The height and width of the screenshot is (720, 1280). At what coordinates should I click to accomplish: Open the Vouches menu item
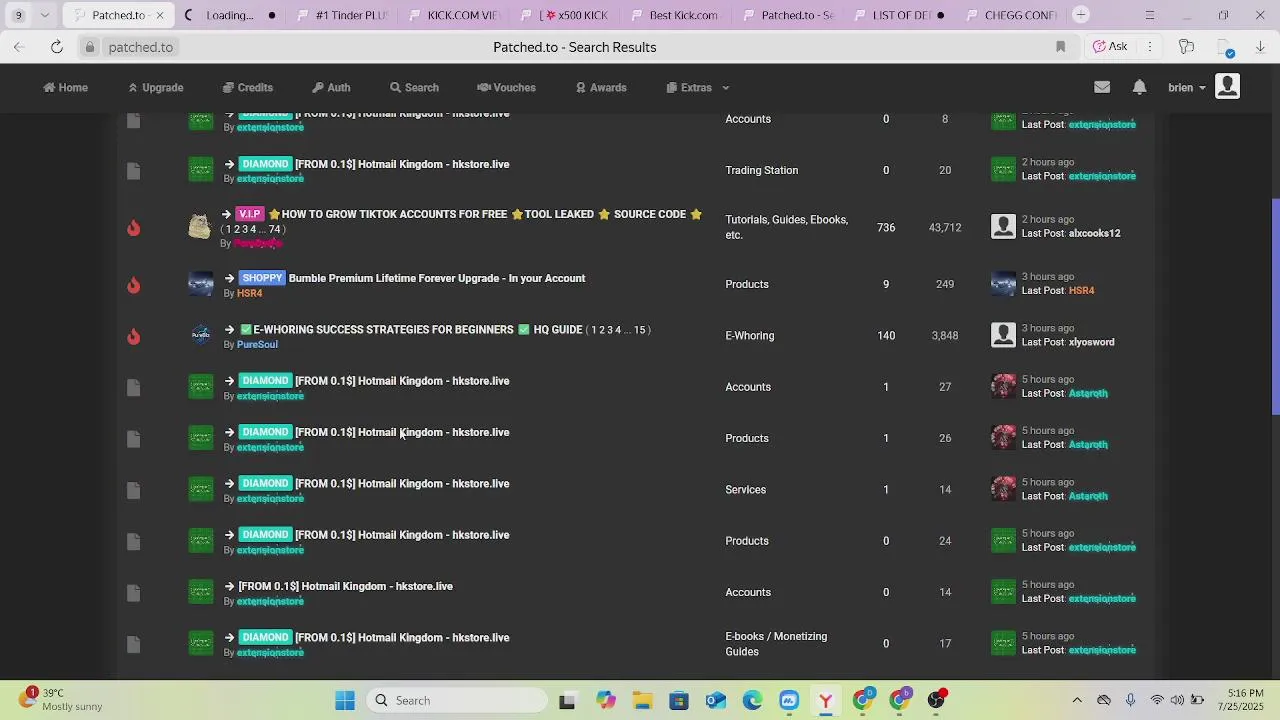coord(506,87)
